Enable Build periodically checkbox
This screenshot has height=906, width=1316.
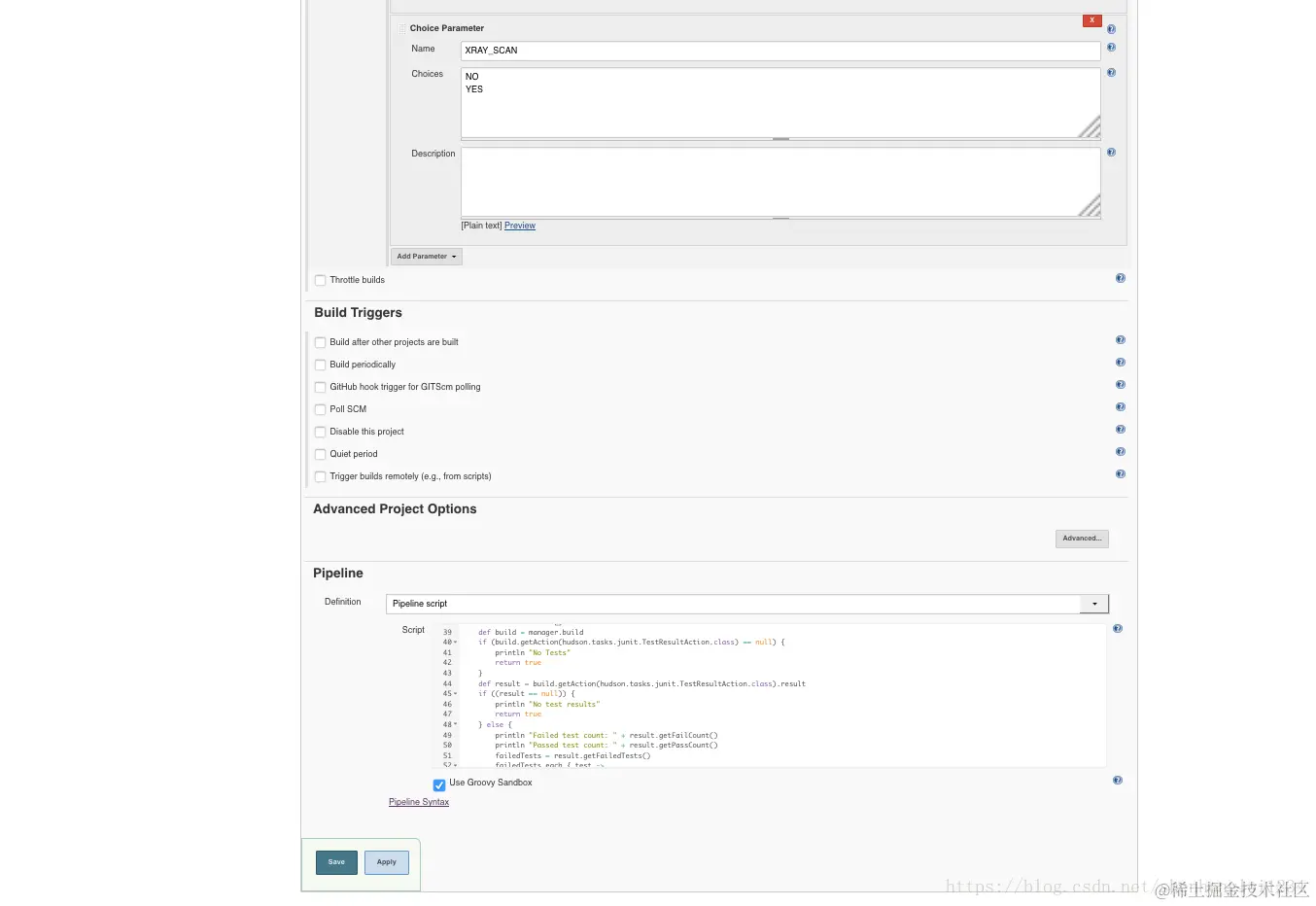pos(320,365)
